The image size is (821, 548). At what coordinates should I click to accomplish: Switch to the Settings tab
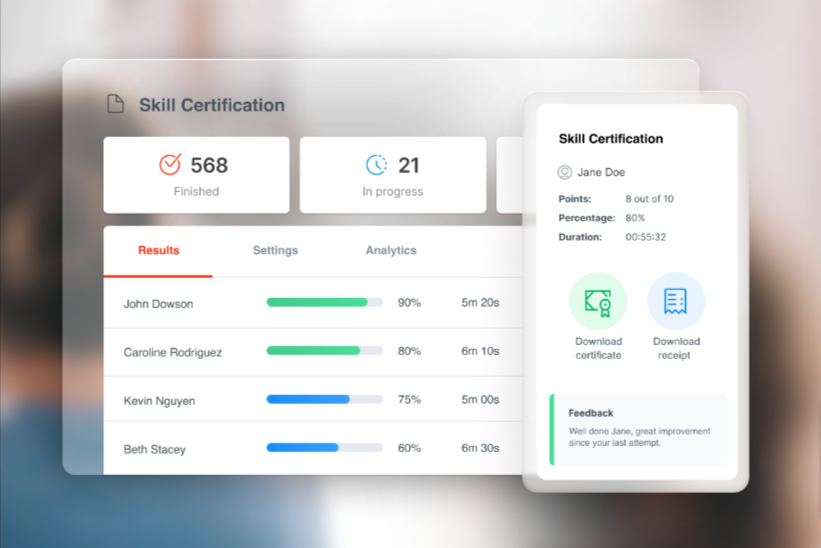pyautogui.click(x=275, y=250)
